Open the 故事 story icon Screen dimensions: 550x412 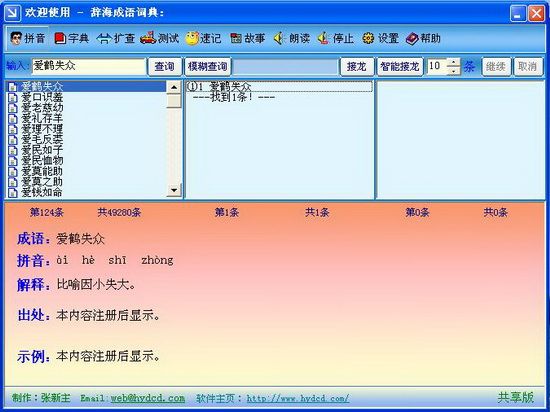click(x=236, y=38)
